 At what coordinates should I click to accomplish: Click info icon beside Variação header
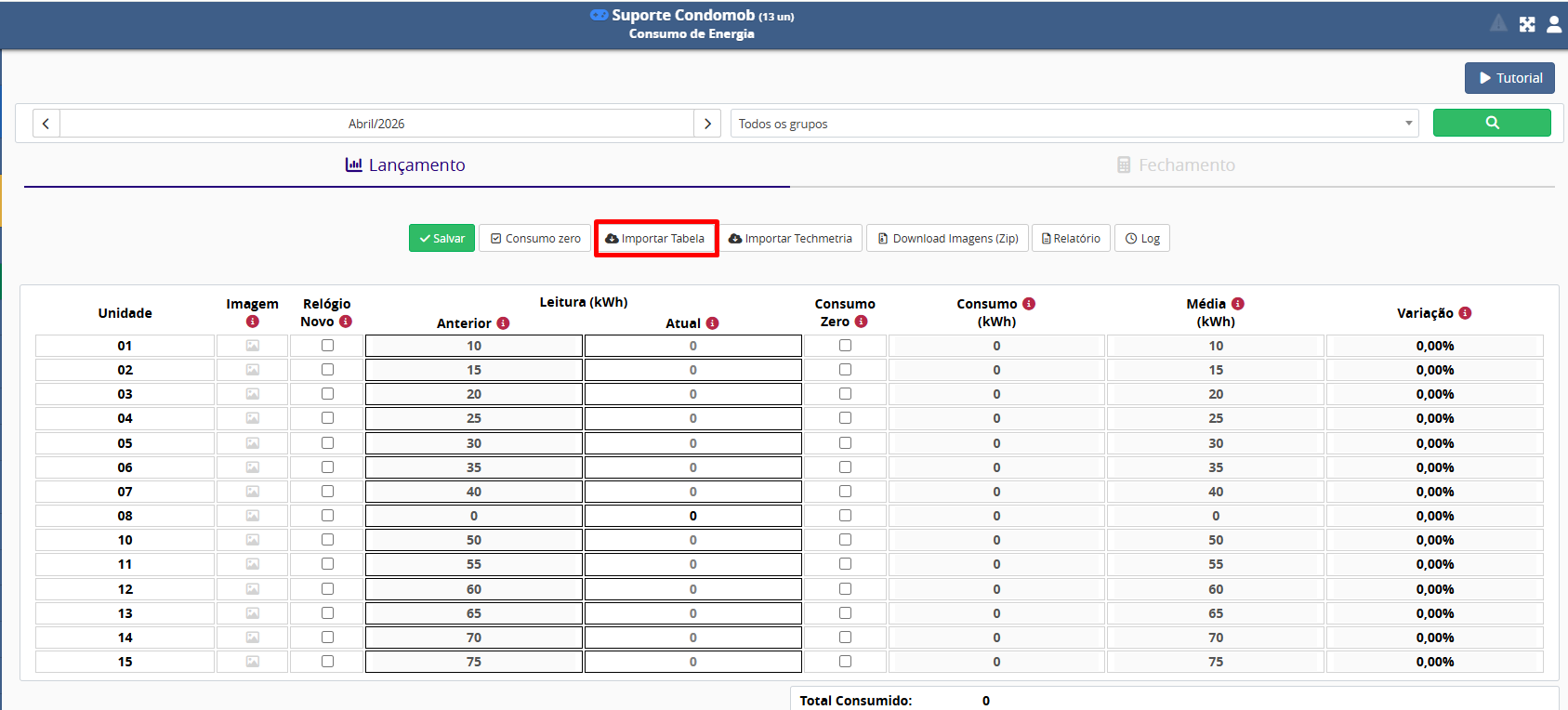coord(1465,313)
